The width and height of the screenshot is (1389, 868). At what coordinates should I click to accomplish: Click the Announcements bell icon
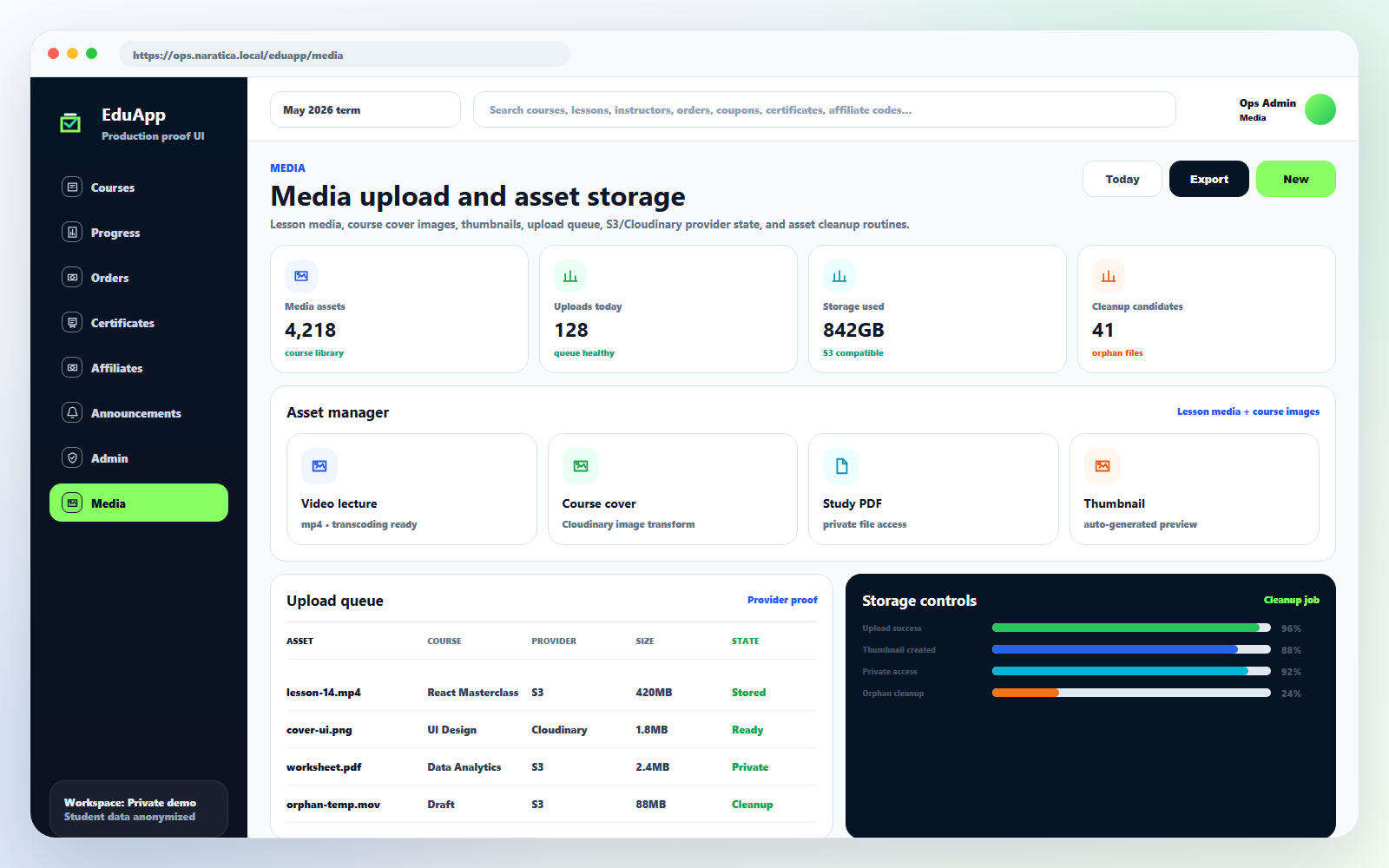pyautogui.click(x=72, y=412)
